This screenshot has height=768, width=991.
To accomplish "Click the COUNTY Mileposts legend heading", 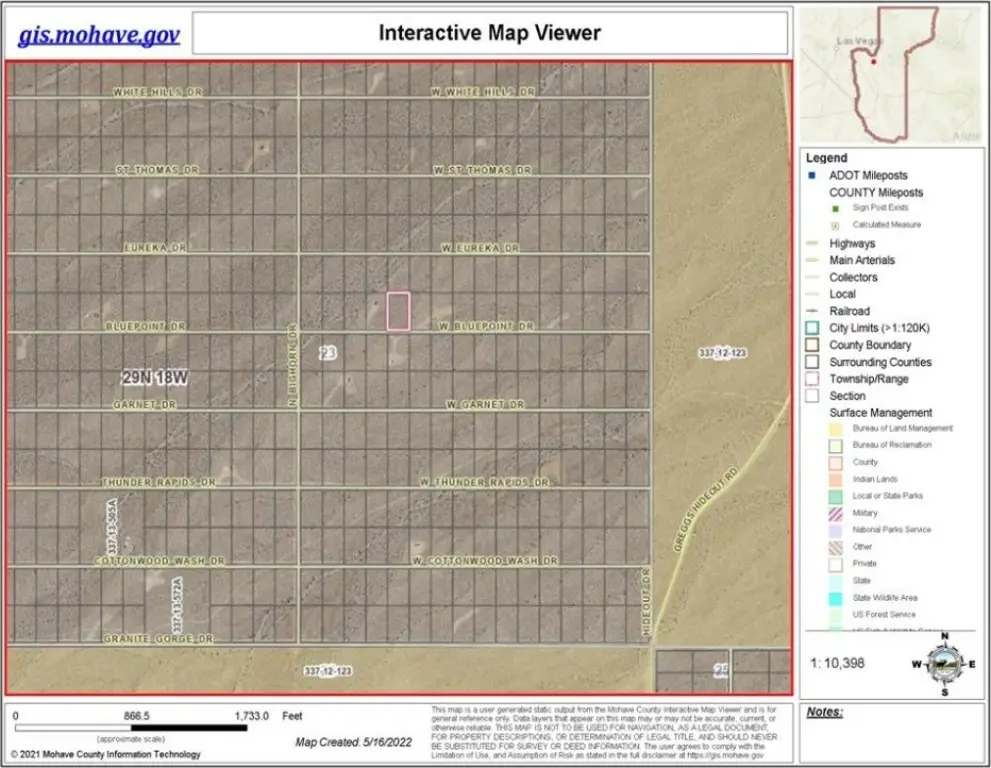I will click(x=876, y=191).
